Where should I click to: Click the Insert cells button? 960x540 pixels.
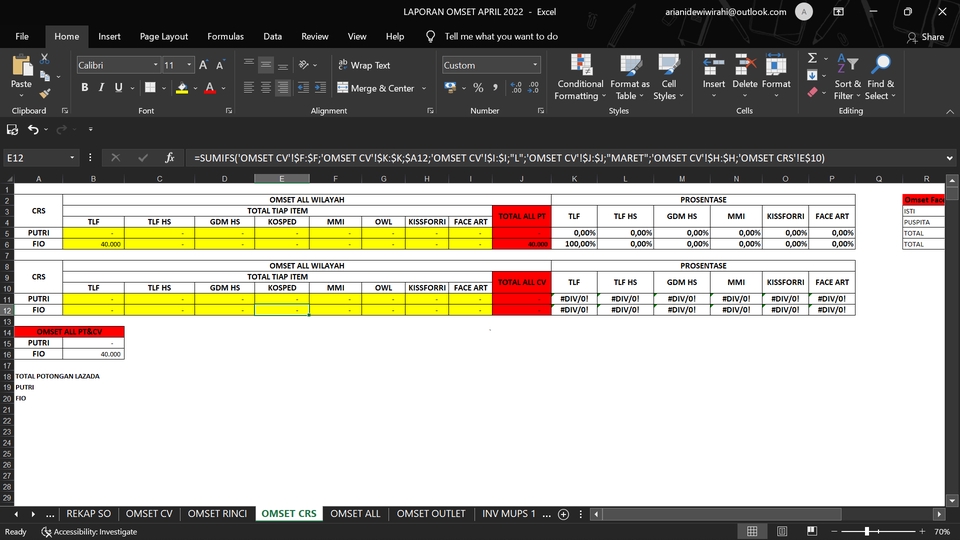(714, 77)
